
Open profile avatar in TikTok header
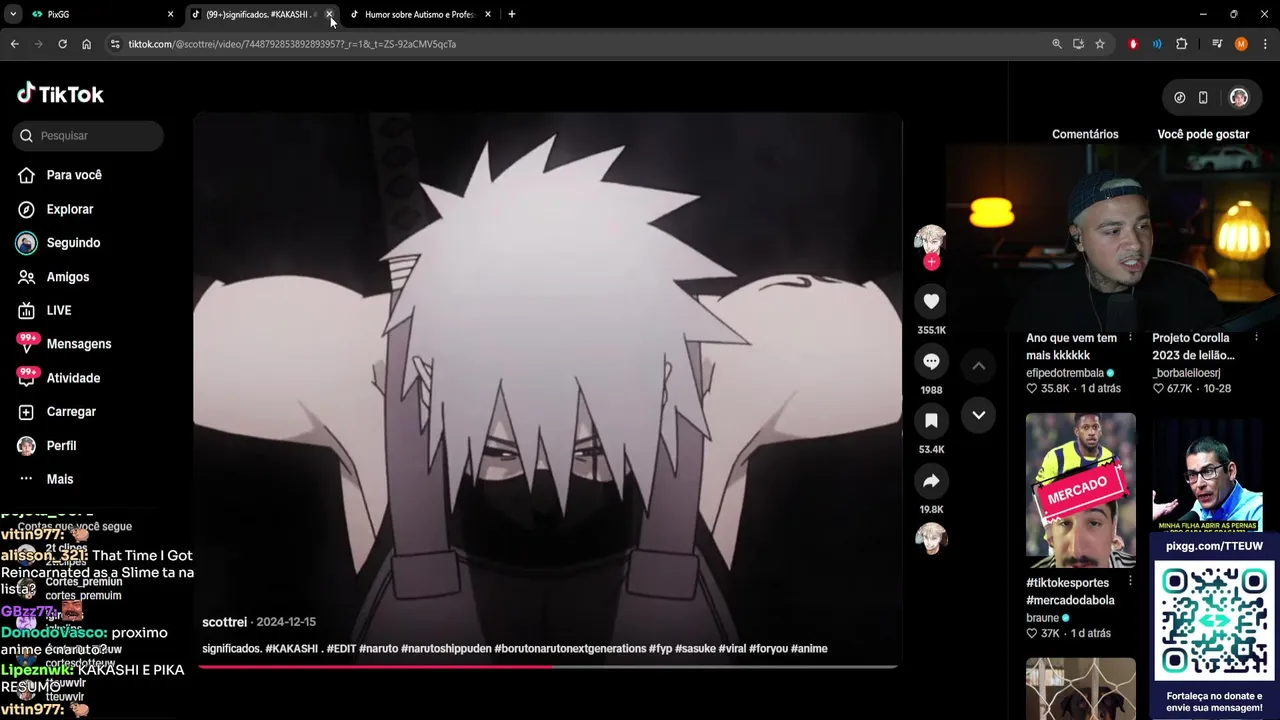[1238, 98]
